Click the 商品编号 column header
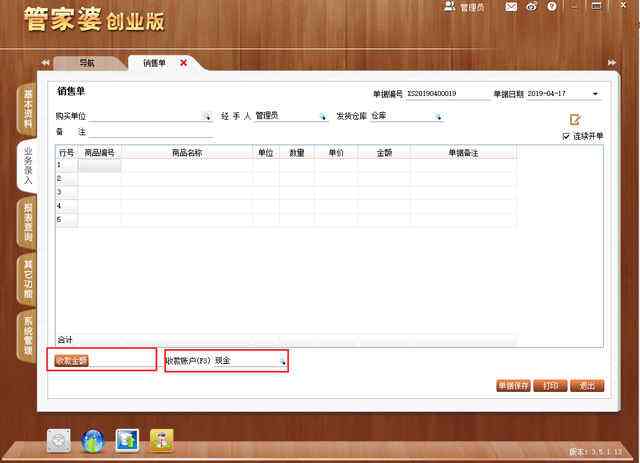Screen dimensions: 640x463 [x=99, y=153]
